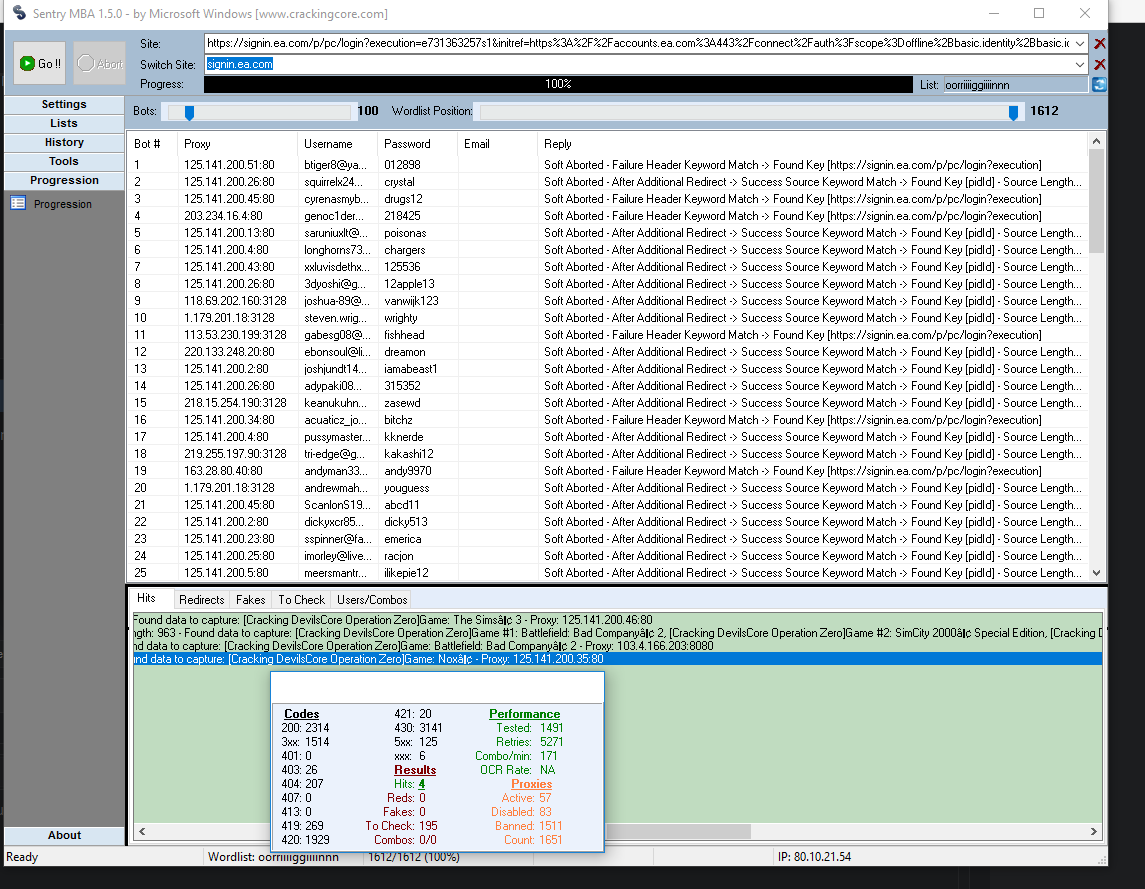Click the Sentry MBA title bar app icon
The image size is (1145, 889).
(x=20, y=13)
